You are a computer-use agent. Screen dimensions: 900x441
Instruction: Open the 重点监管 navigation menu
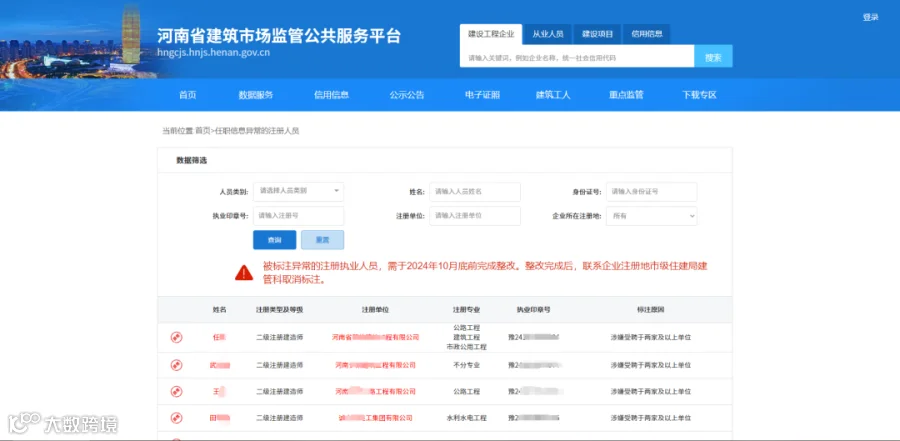click(626, 95)
